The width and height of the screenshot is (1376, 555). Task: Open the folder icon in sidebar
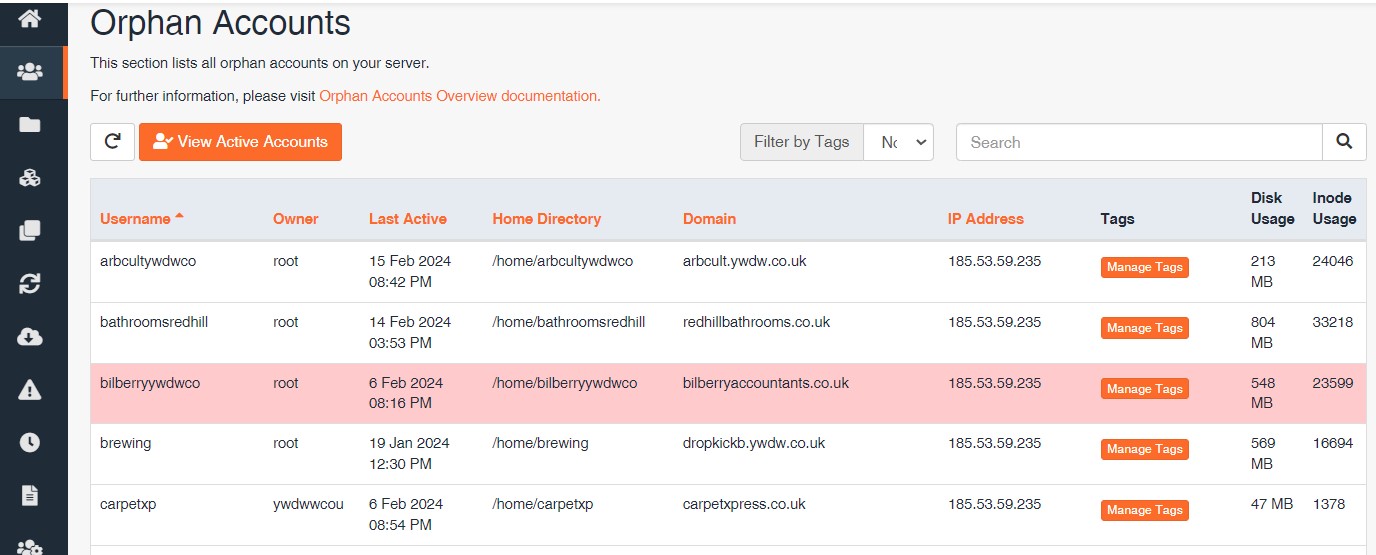[30, 125]
